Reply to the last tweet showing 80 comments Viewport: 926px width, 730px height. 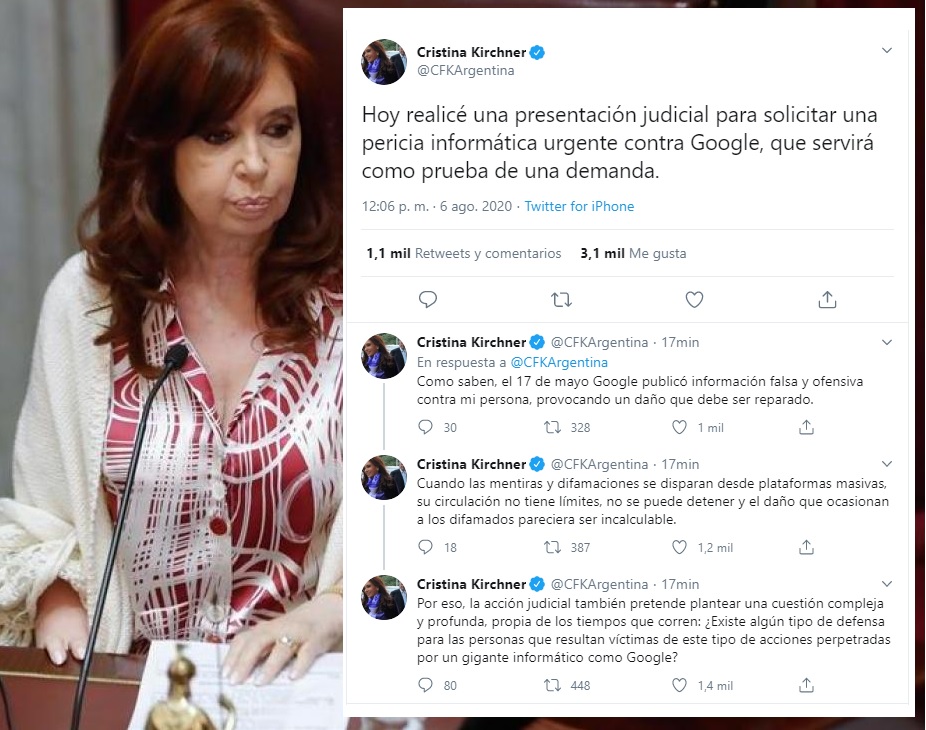pos(425,685)
